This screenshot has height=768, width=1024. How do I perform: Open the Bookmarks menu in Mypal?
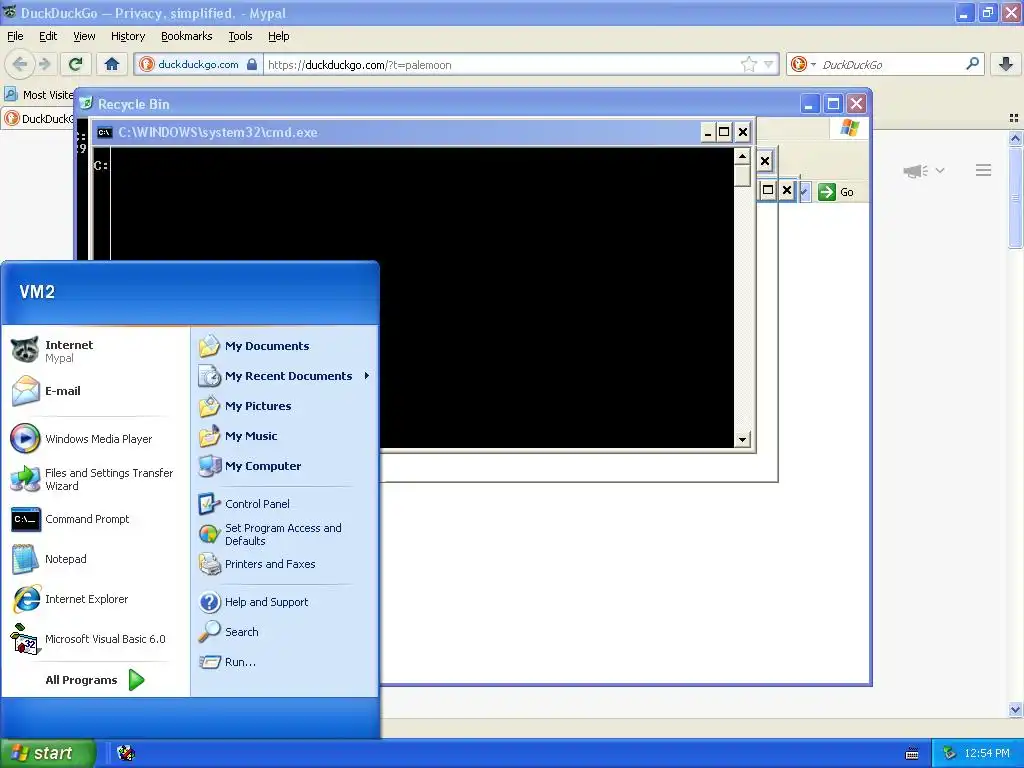click(186, 36)
